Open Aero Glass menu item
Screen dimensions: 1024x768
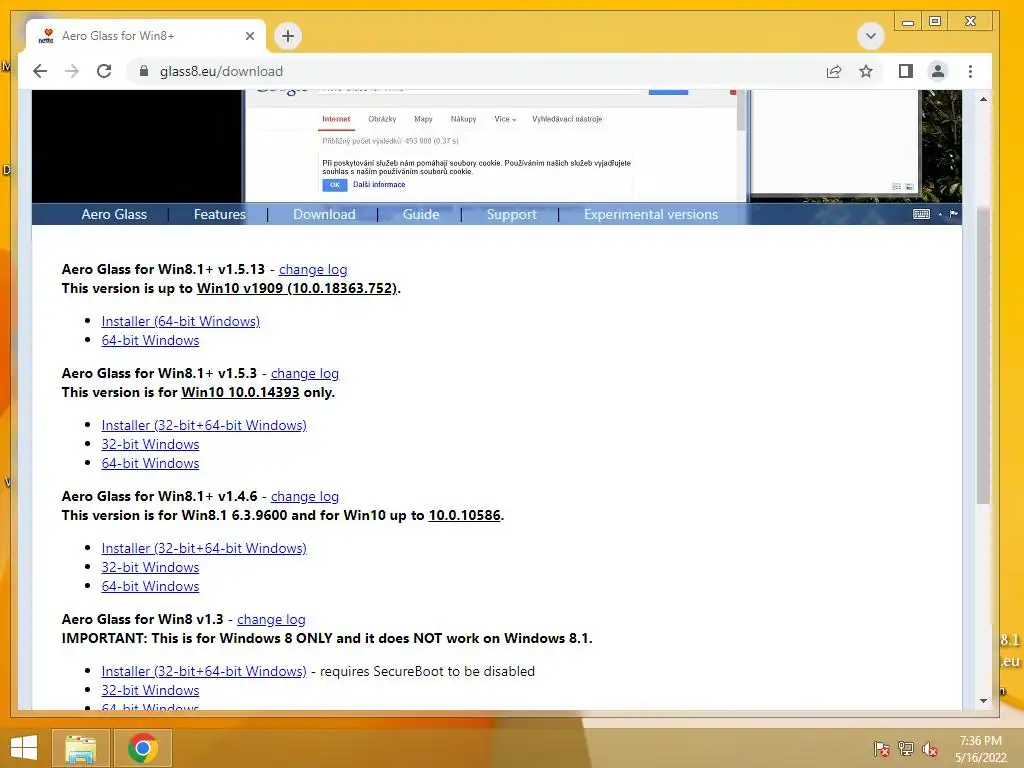114,214
